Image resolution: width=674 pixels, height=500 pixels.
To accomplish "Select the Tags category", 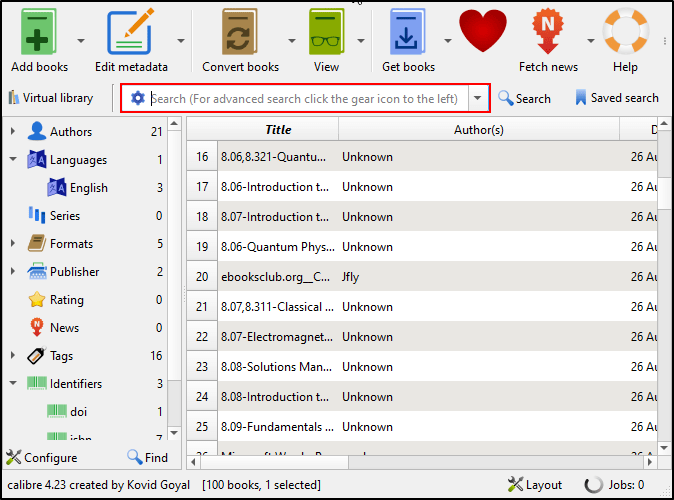I will (x=61, y=356).
